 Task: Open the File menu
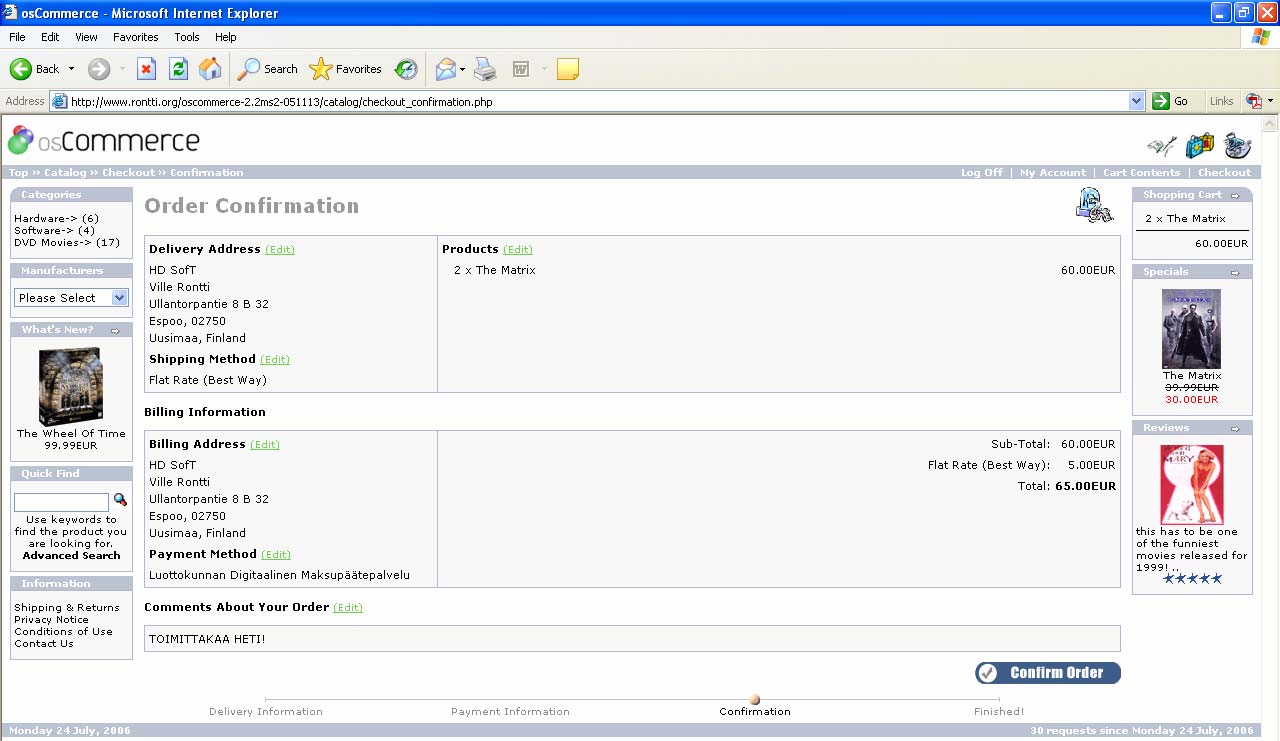tap(17, 37)
